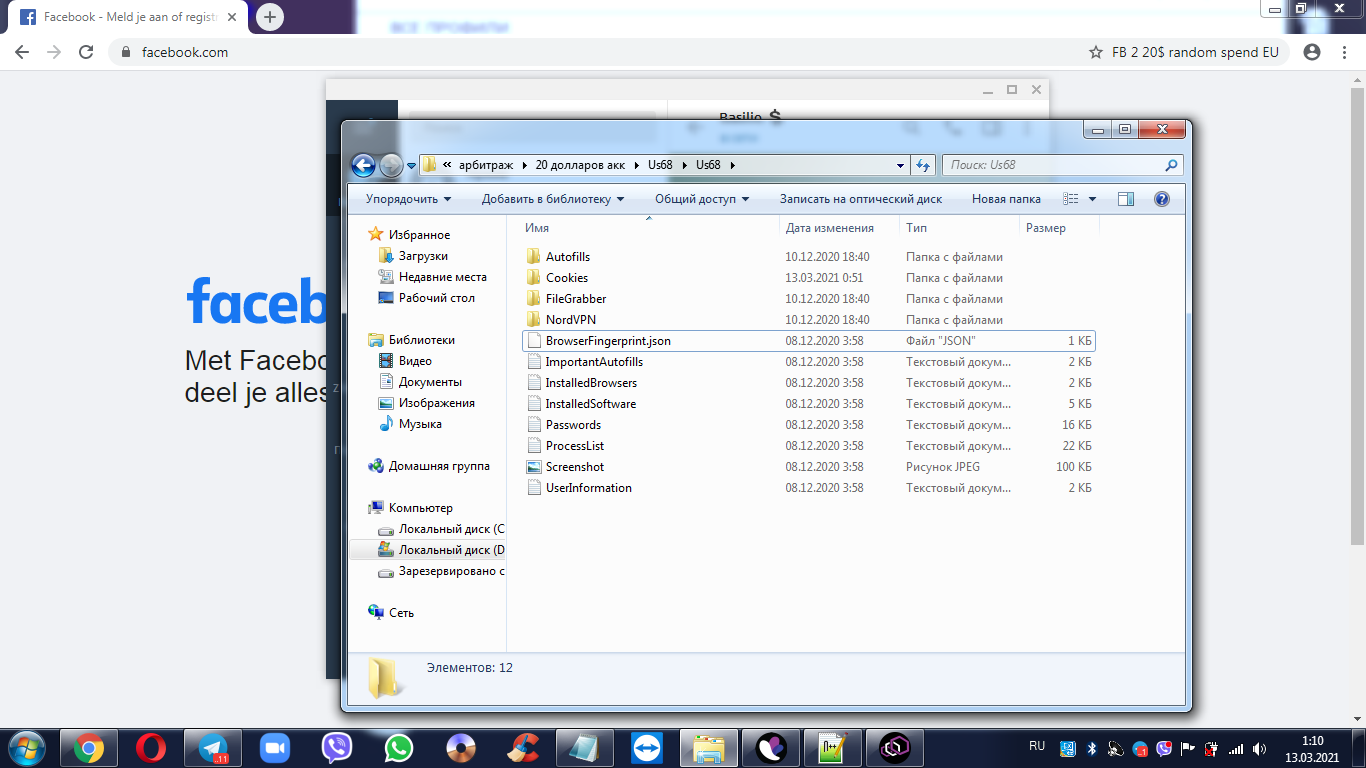Open Недавние места in navigation pane
Viewport: 1366px width, 768px height.
[443, 277]
